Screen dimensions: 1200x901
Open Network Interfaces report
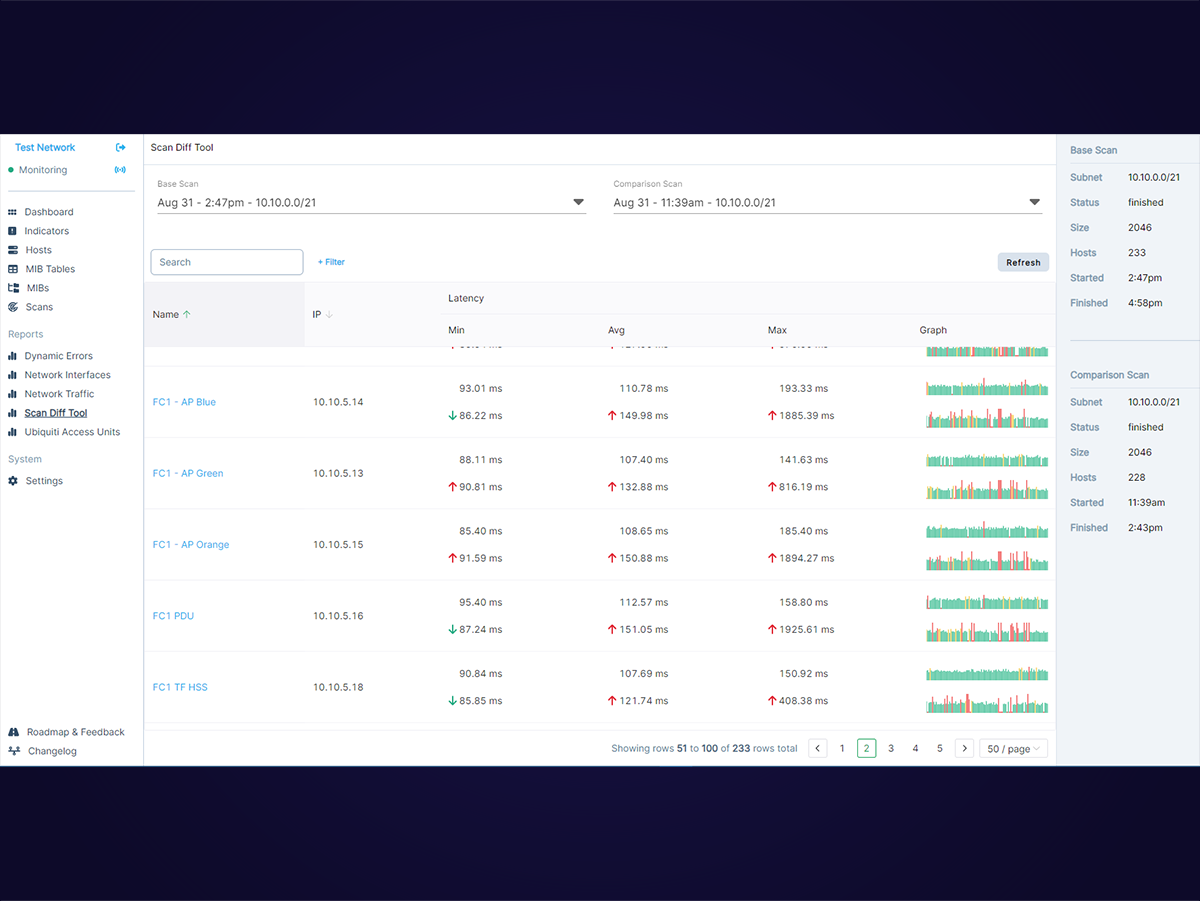click(x=68, y=375)
